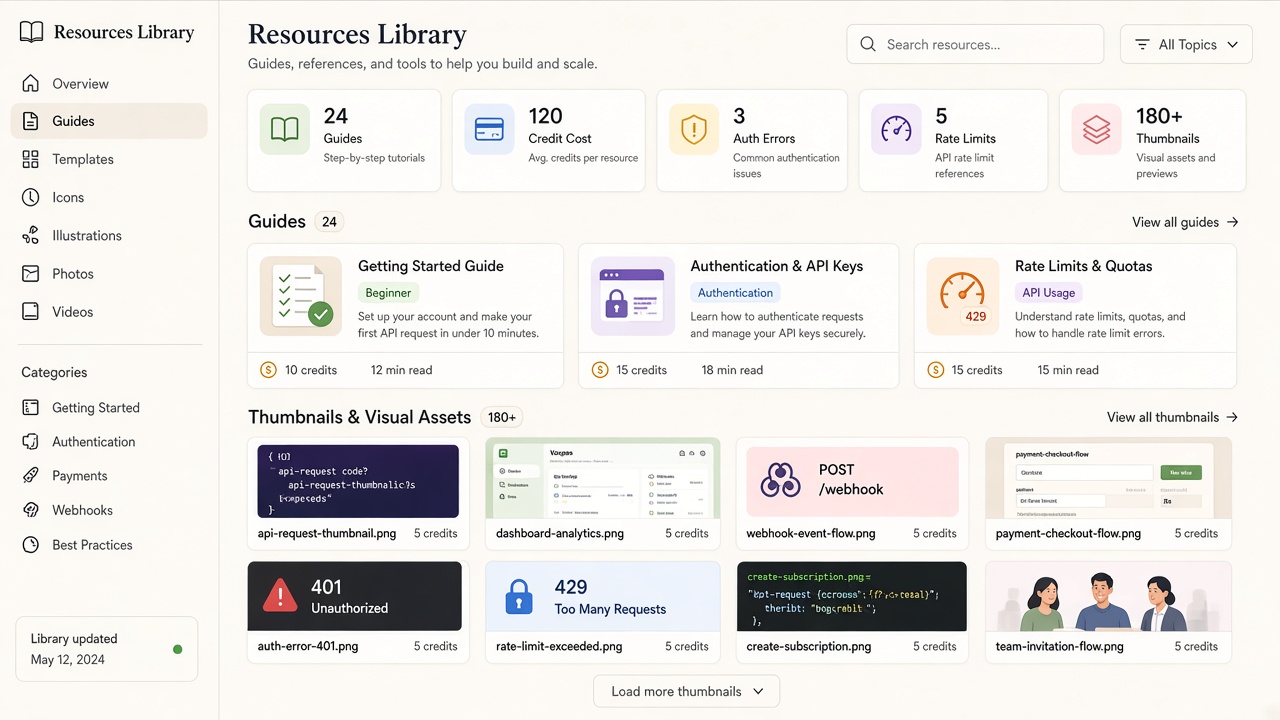Click the Webhooks category icon

31,510
